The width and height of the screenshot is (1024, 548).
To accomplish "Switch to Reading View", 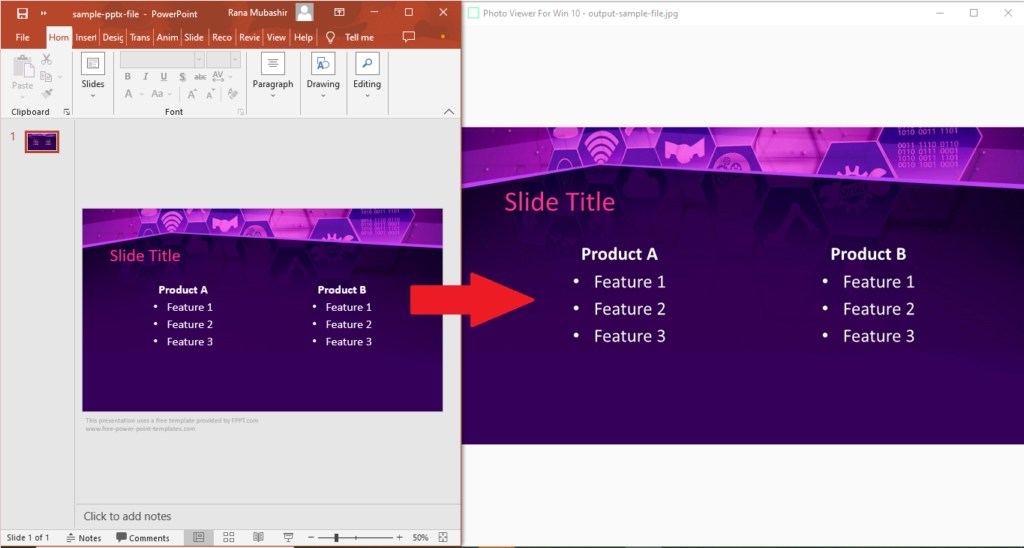I will click(x=258, y=537).
